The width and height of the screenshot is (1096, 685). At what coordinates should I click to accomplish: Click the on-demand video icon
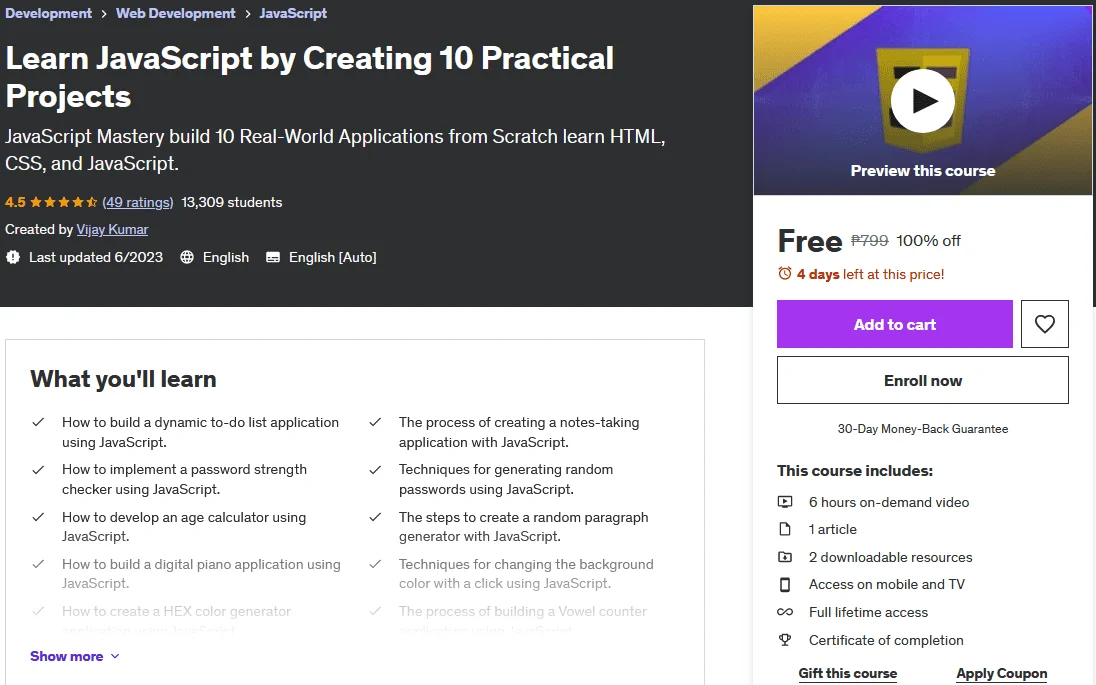(785, 502)
